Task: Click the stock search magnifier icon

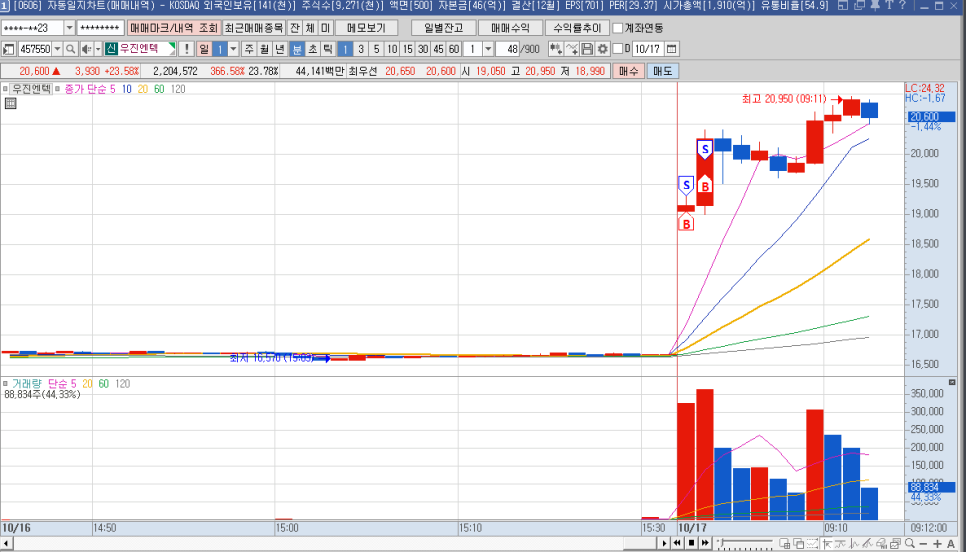Action: pyautogui.click(x=71, y=49)
